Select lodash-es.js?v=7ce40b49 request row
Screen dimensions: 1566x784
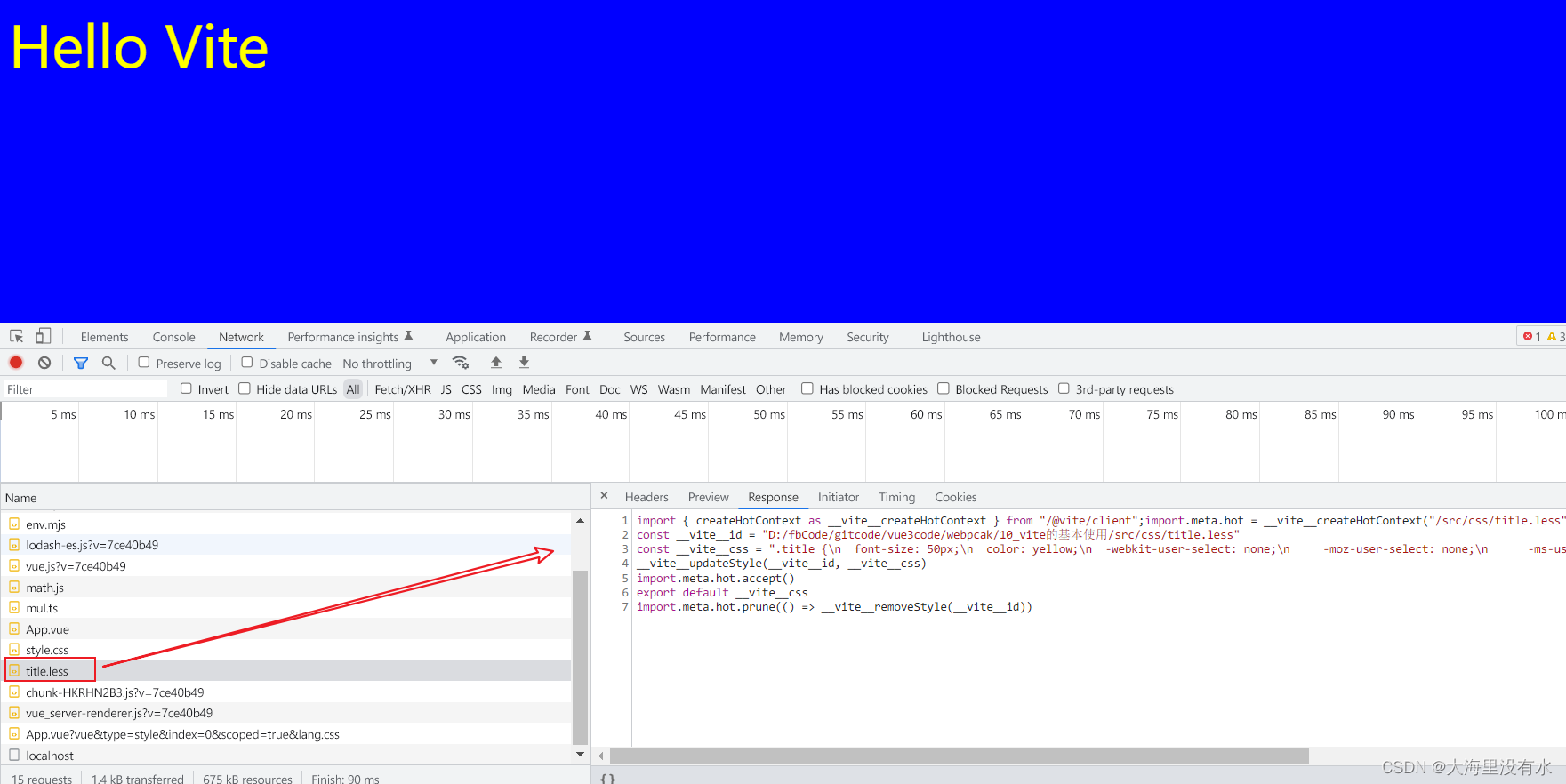coord(286,545)
